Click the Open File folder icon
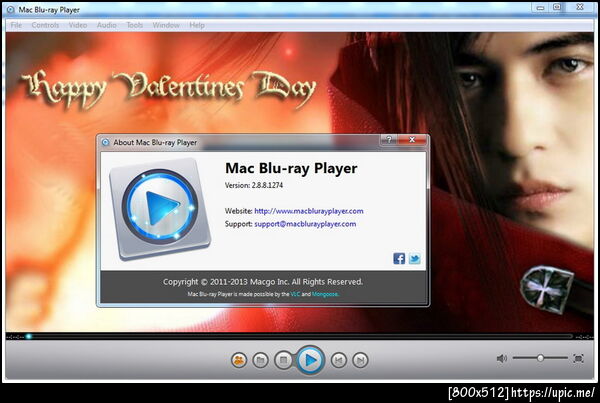 (261, 360)
